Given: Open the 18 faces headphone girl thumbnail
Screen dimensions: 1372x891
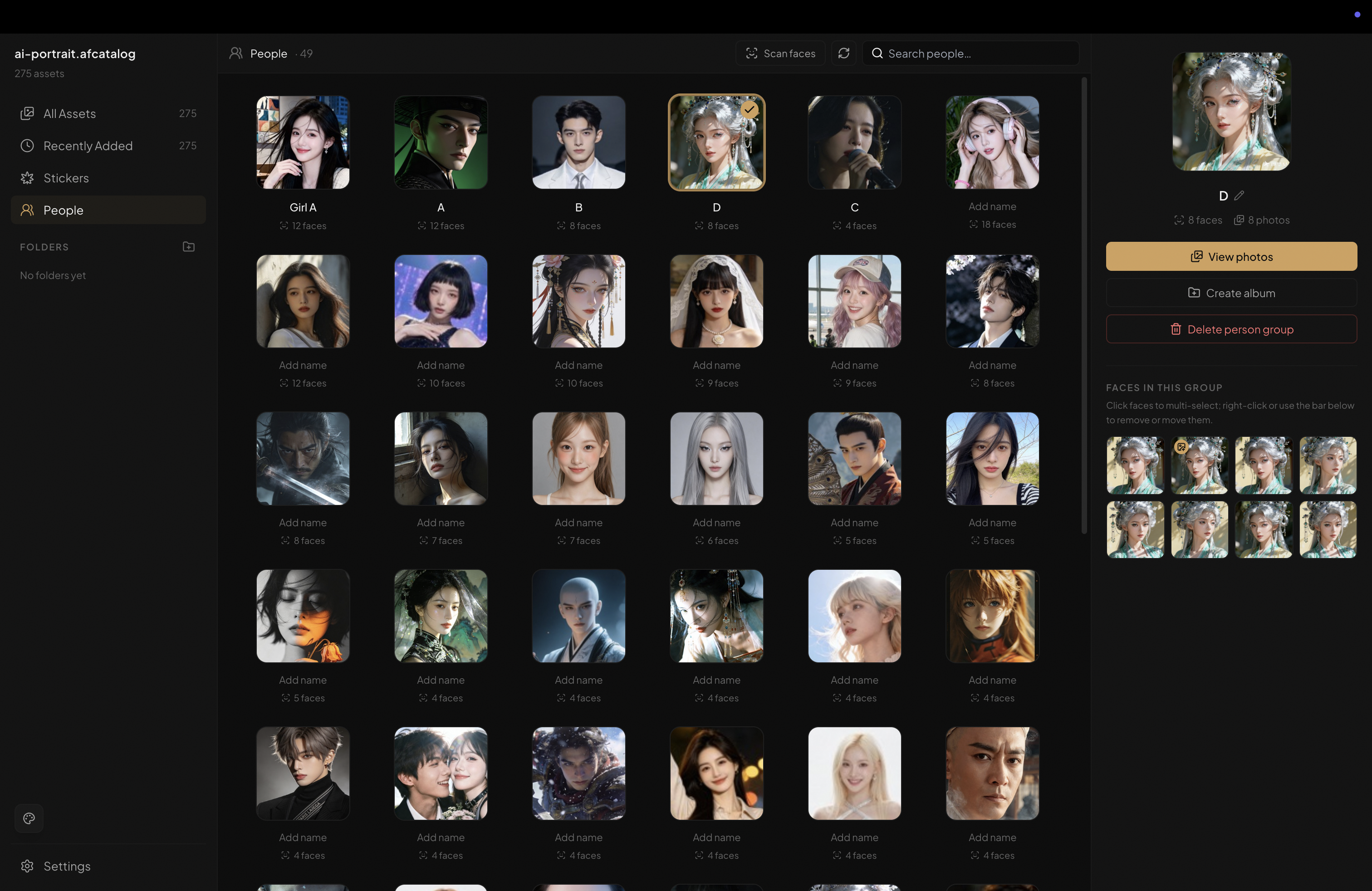Looking at the screenshot, I should pyautogui.click(x=992, y=142).
